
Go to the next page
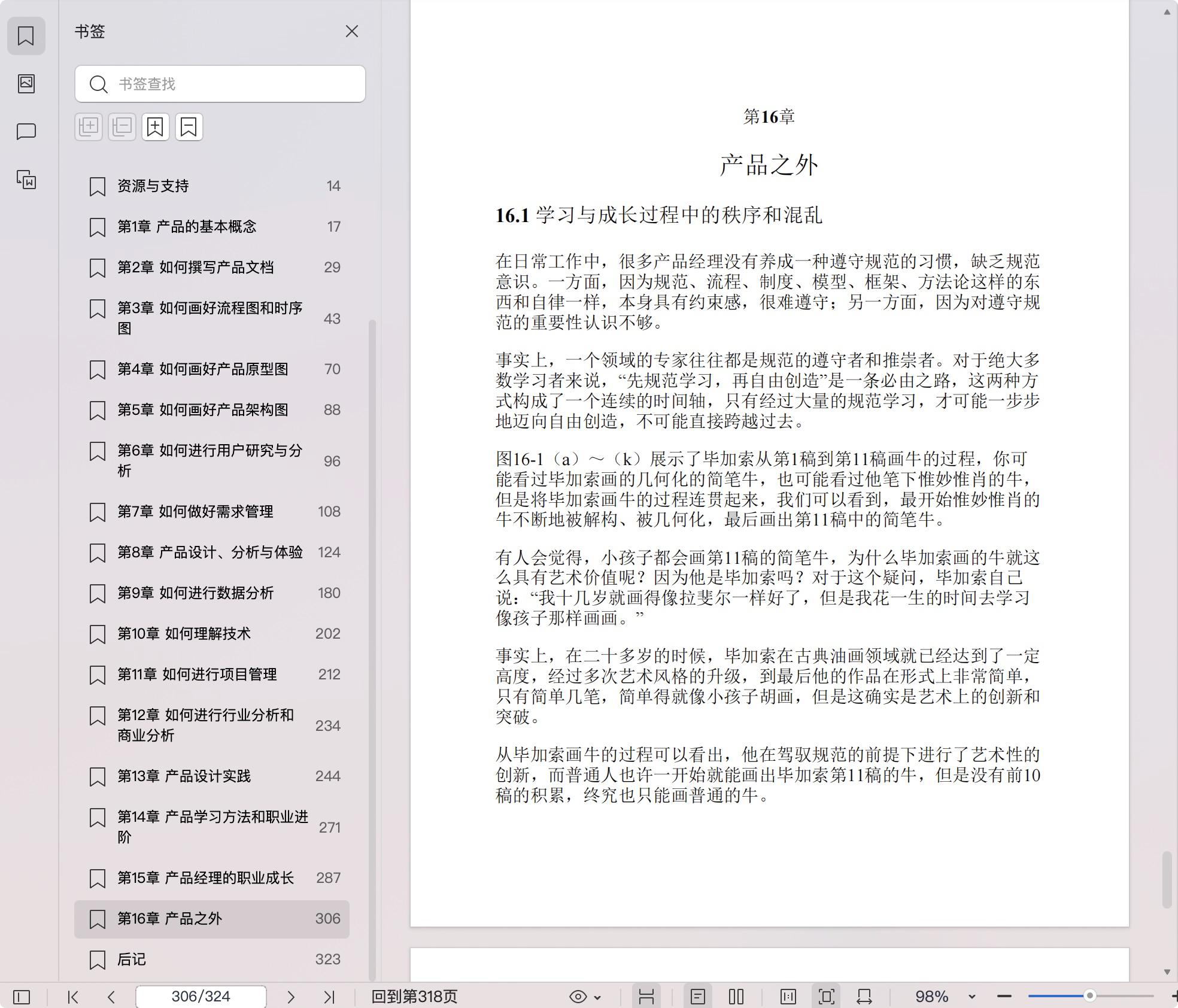291,997
